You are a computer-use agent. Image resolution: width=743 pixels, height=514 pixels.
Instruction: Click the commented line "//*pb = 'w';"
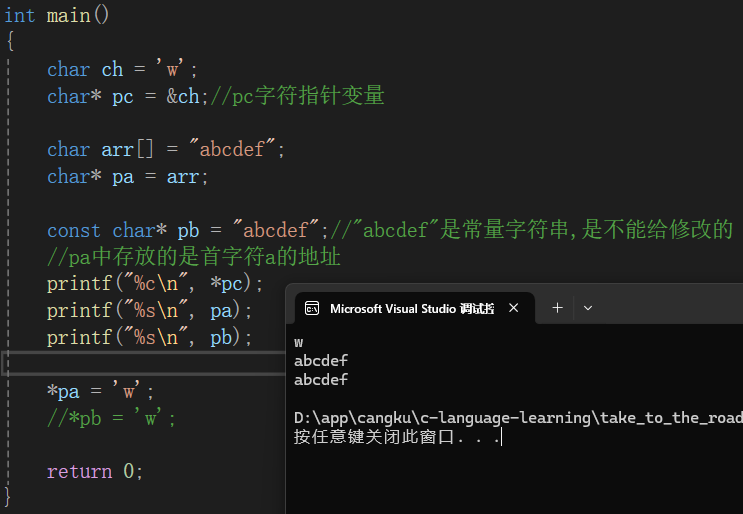tap(111, 418)
